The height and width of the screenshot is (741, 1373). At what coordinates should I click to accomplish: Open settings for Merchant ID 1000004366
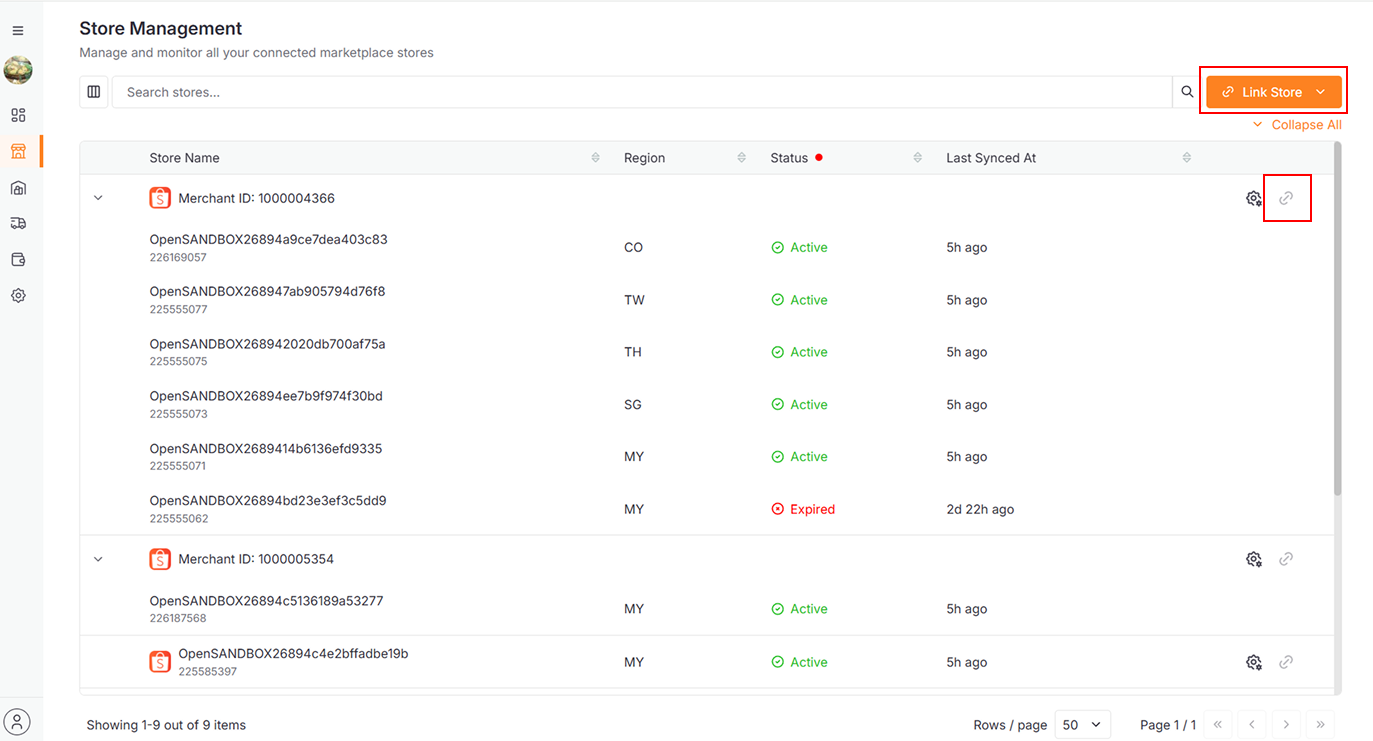(x=1253, y=199)
